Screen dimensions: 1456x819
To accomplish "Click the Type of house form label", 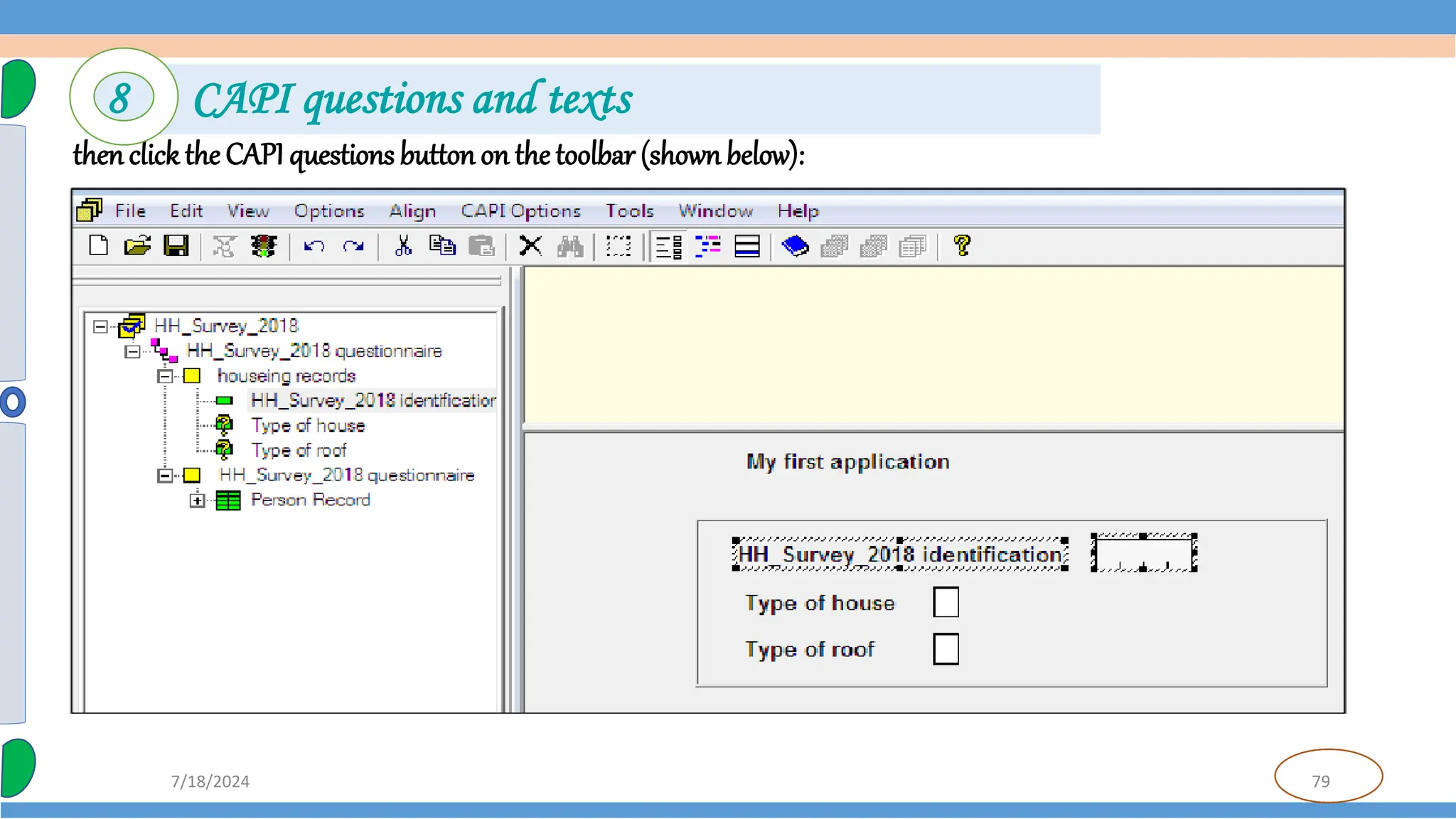I will tap(820, 603).
